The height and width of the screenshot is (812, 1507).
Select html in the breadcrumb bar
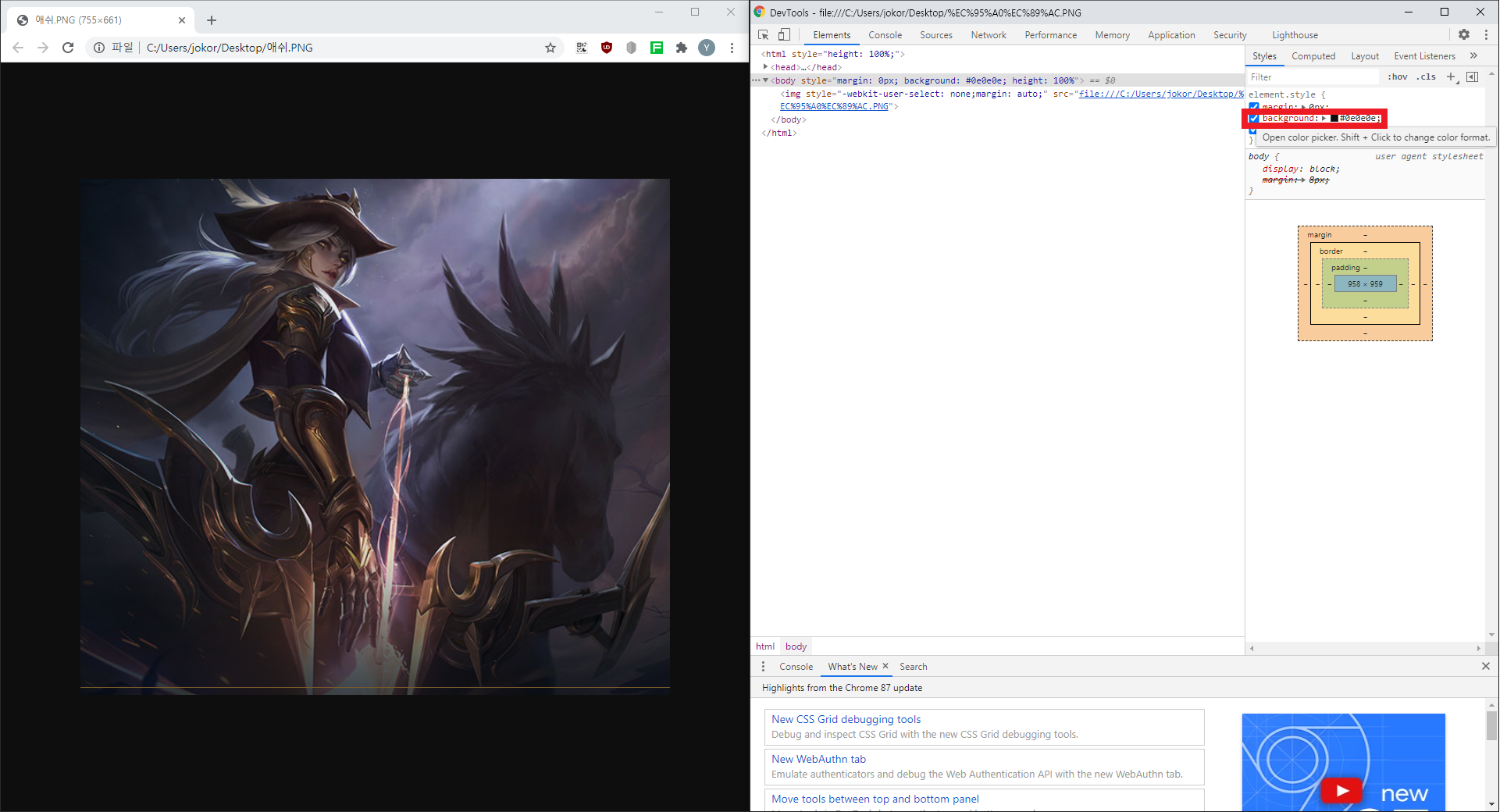click(764, 646)
